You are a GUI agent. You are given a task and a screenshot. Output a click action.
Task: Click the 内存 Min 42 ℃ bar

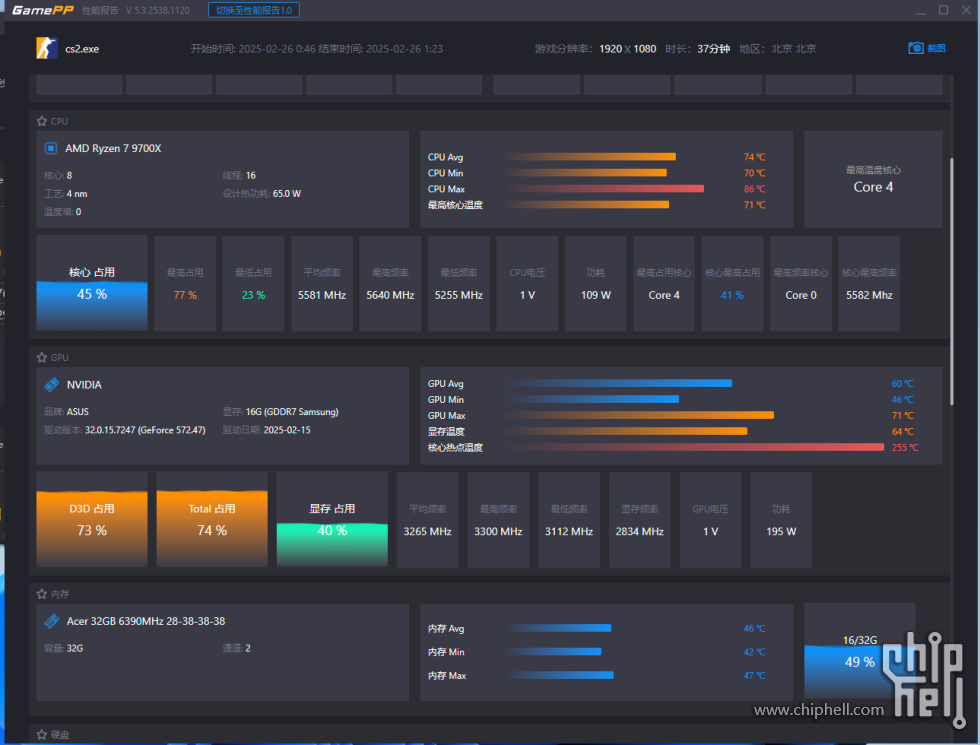coord(554,651)
